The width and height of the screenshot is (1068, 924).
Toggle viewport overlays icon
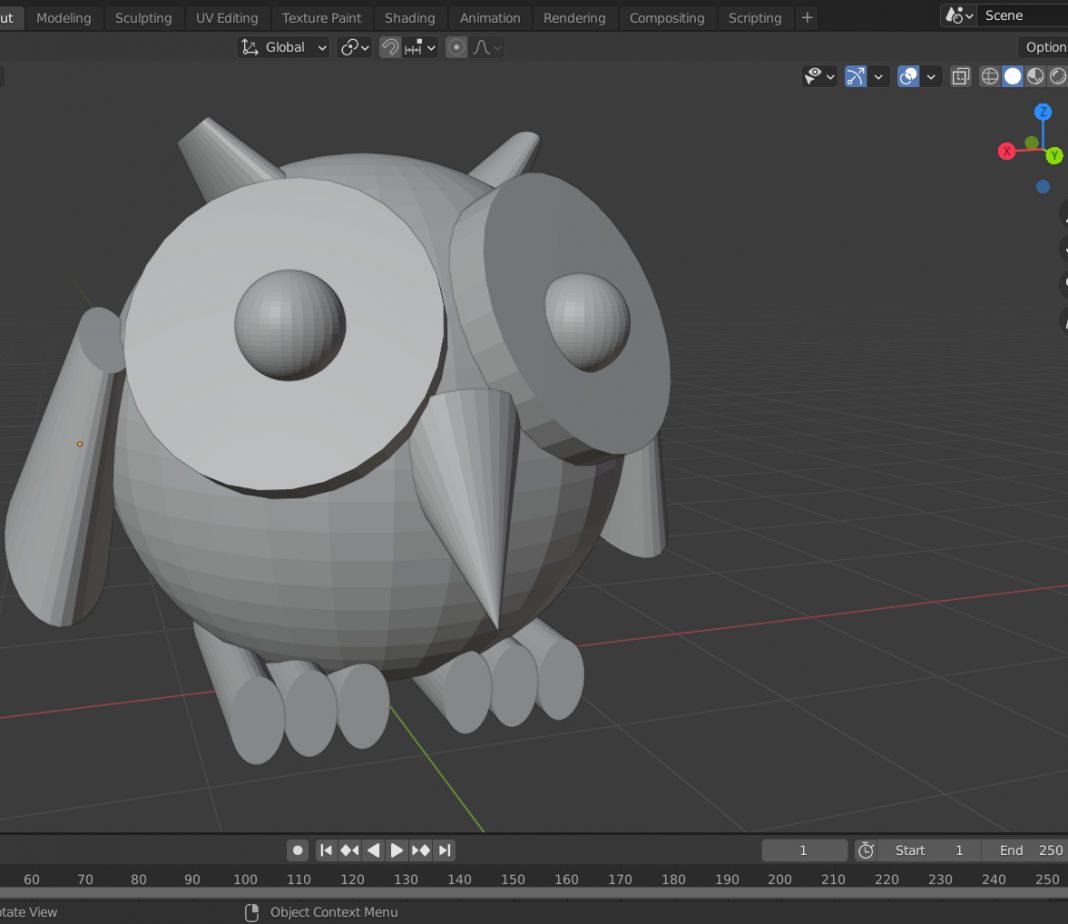[x=908, y=77]
